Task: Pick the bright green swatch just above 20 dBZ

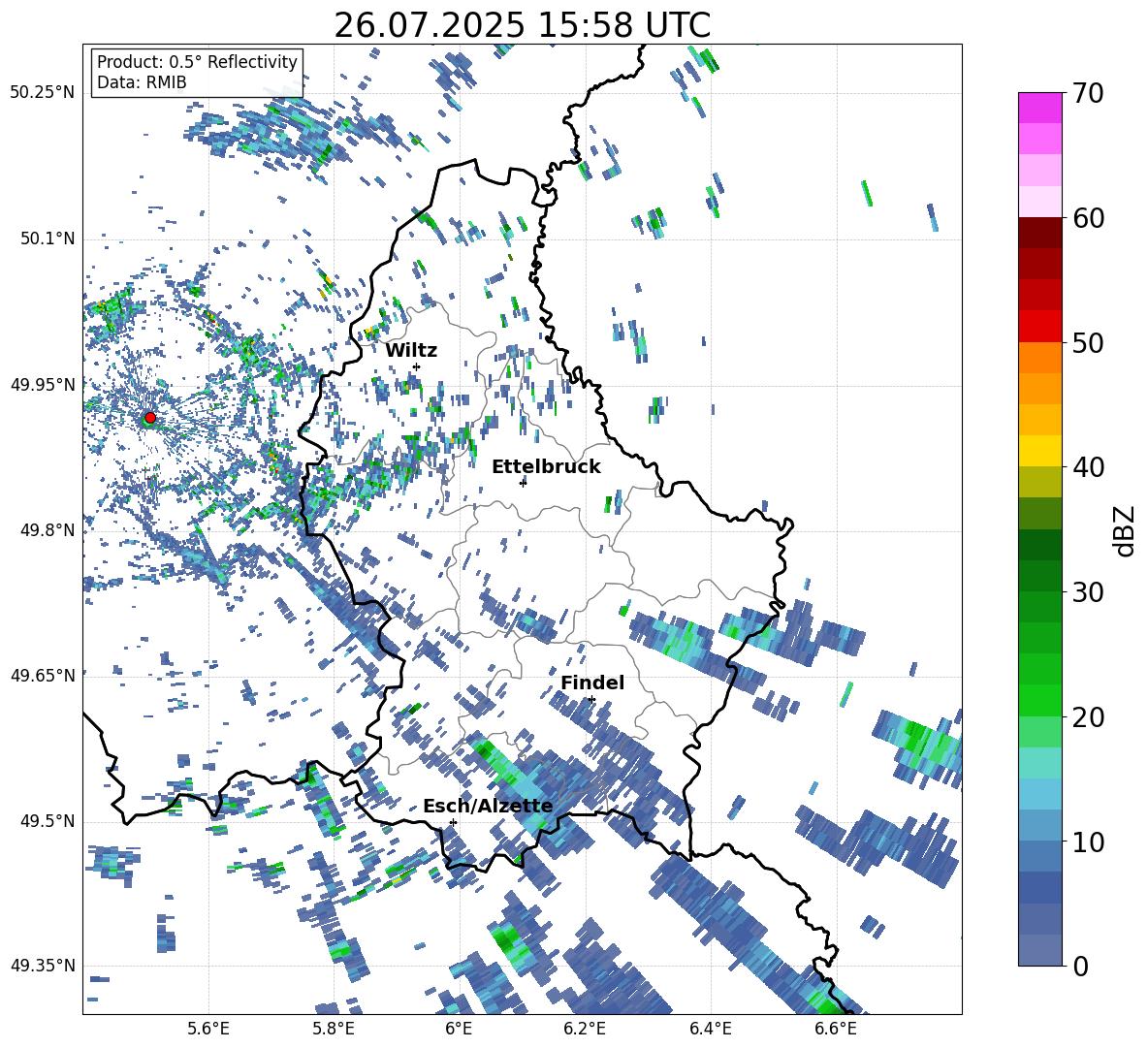Action: (1039, 700)
